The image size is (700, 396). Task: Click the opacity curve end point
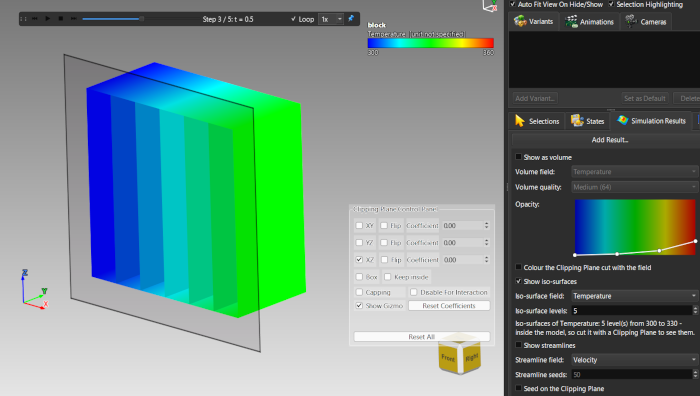tap(696, 242)
